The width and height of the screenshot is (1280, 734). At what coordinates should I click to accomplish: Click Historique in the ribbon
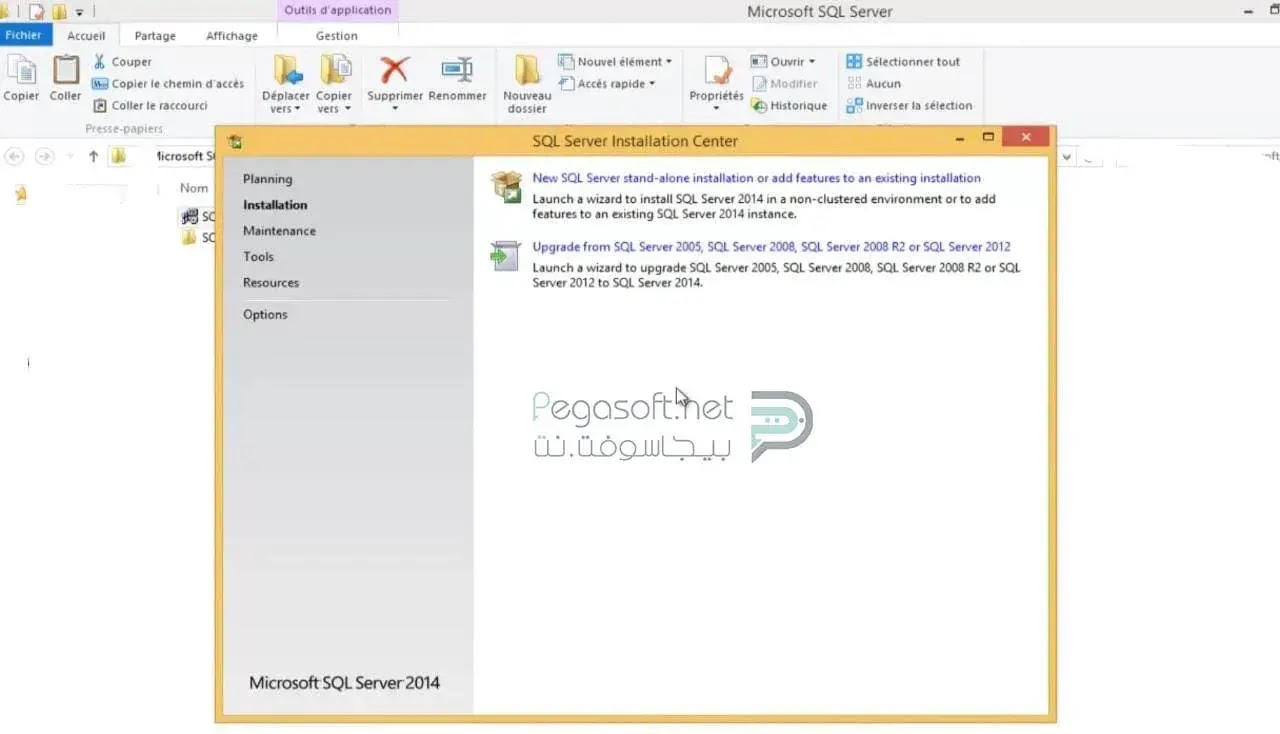[789, 106]
